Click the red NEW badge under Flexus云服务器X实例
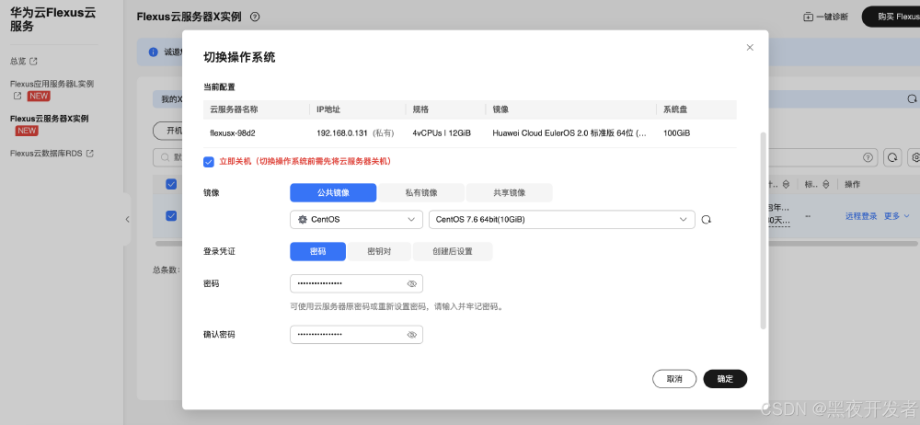The width and height of the screenshot is (920, 425). (26, 131)
